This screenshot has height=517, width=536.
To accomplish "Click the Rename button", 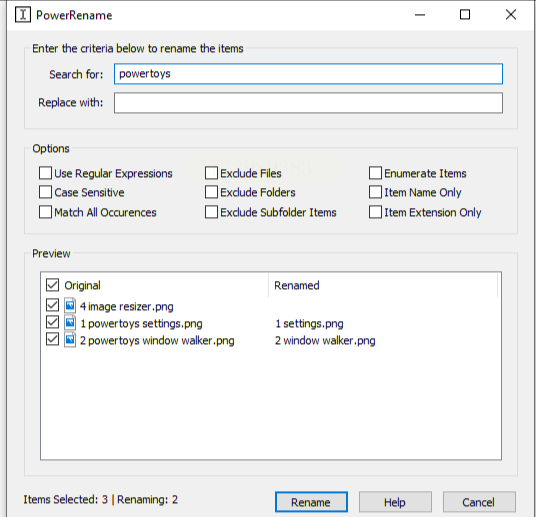I will (311, 502).
